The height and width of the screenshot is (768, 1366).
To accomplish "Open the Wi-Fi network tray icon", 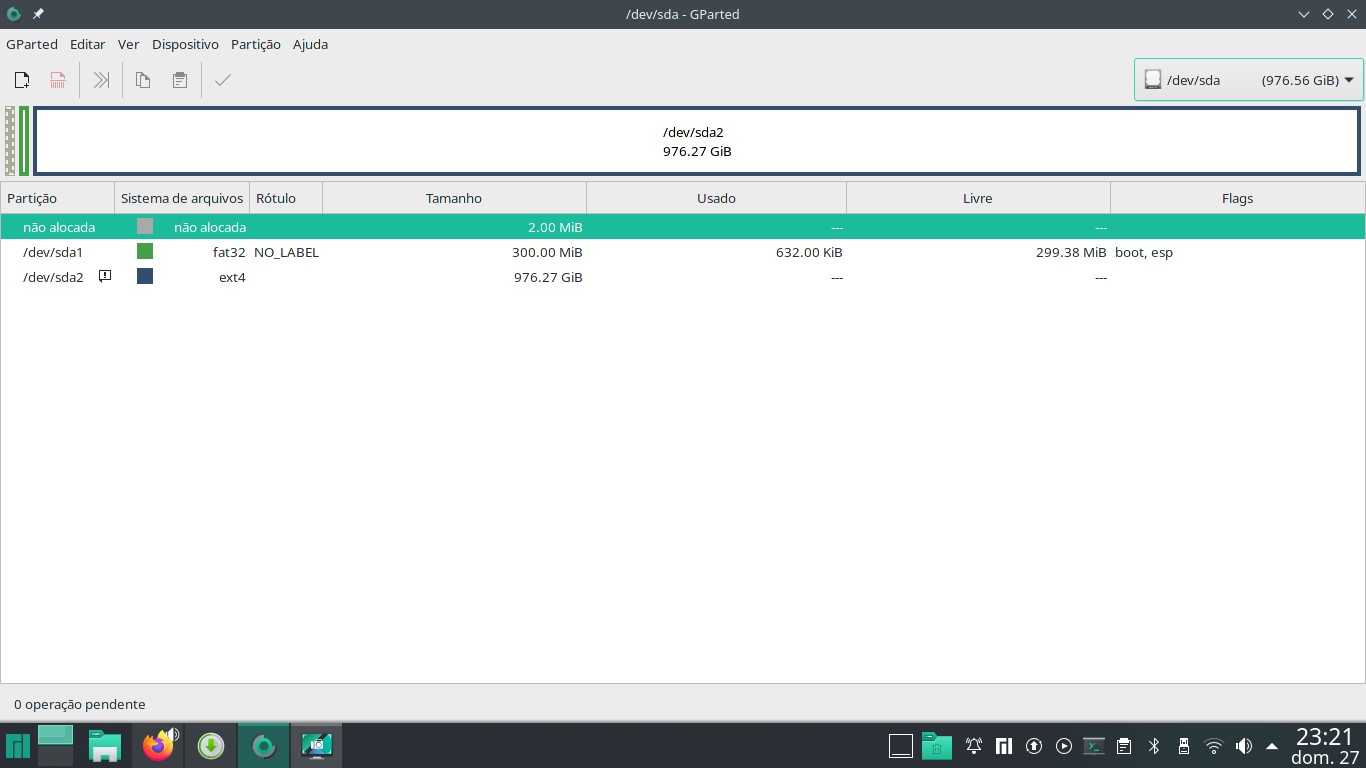I will click(x=1214, y=746).
